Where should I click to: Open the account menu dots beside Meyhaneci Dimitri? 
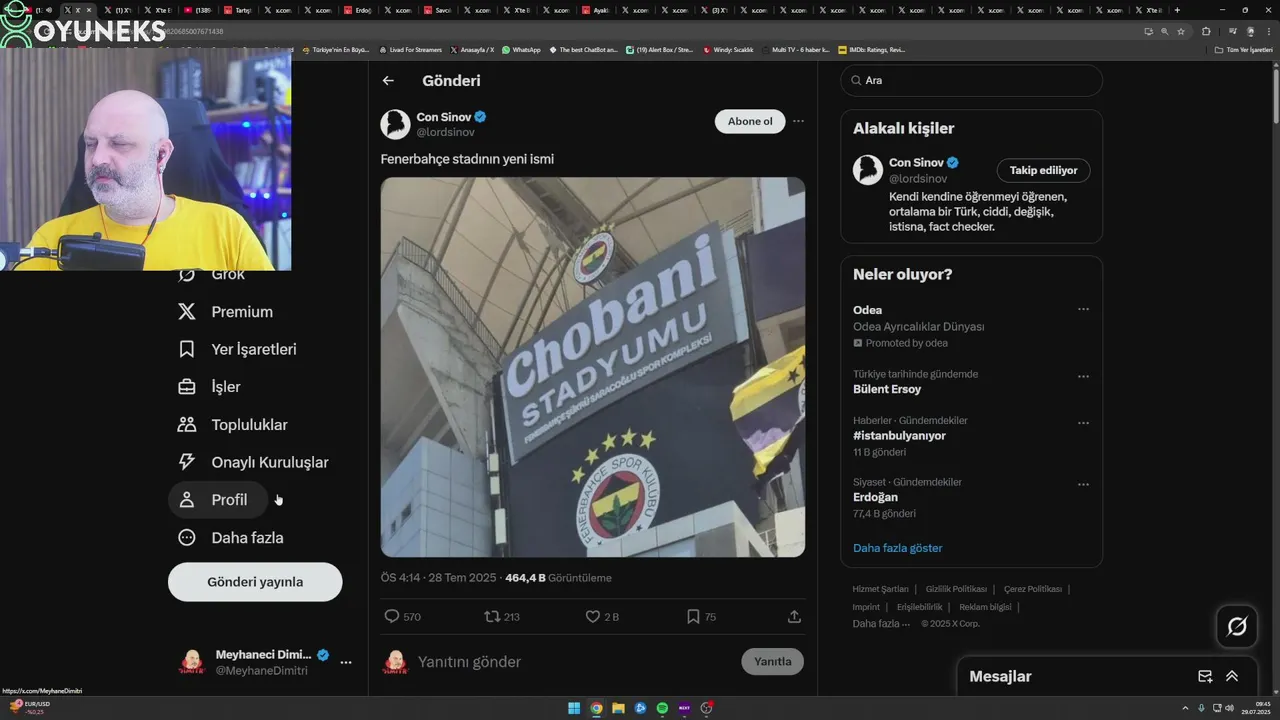346,662
